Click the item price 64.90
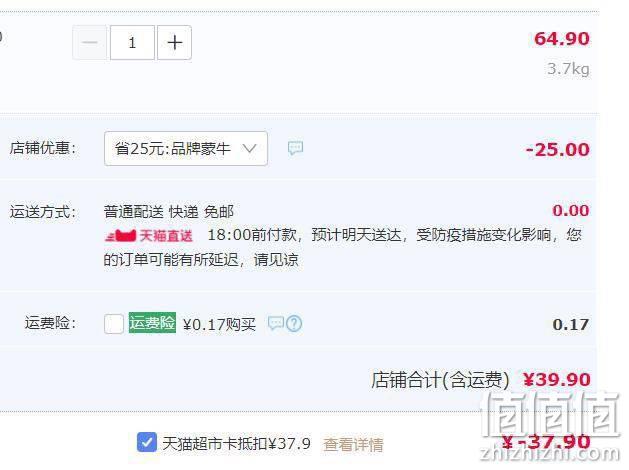The image size is (629, 470). 562,39
